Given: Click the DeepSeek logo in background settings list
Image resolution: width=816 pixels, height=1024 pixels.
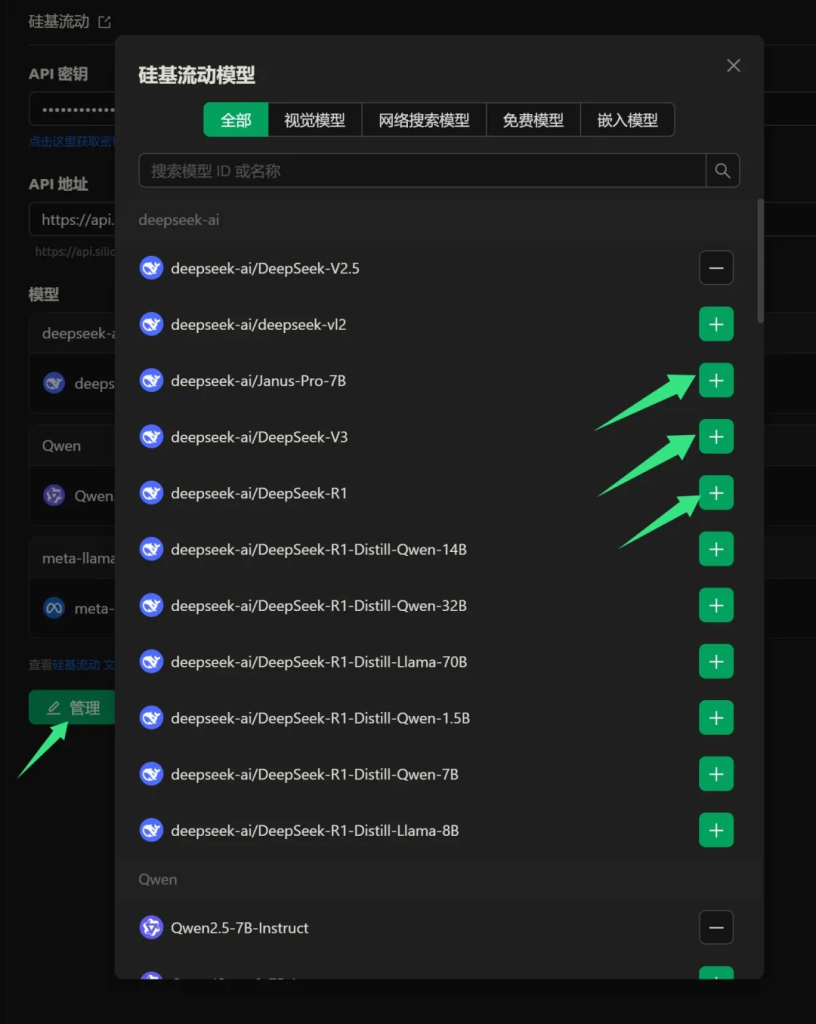Looking at the screenshot, I should coord(54,383).
